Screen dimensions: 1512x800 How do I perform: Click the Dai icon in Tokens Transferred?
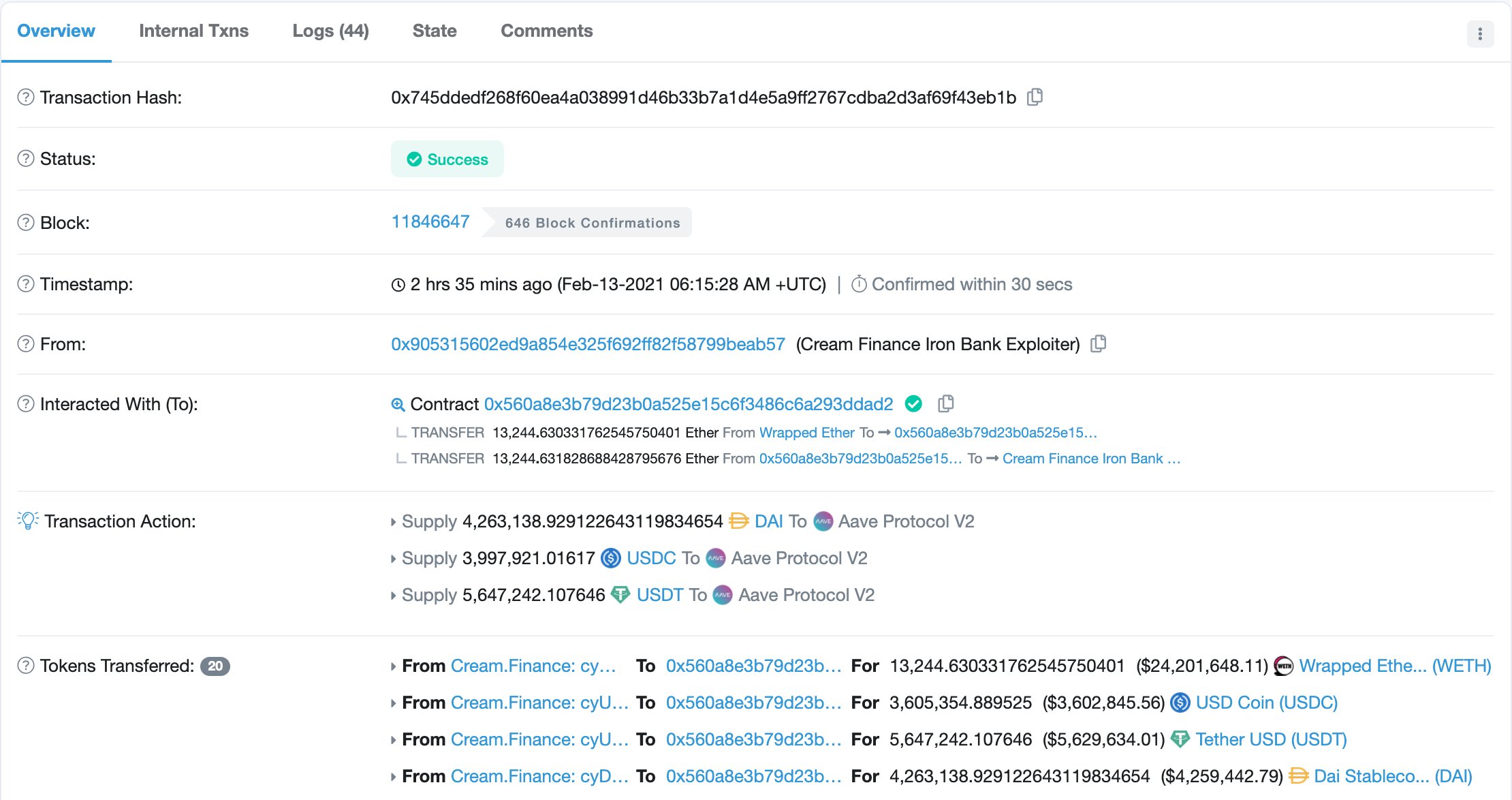click(x=1300, y=776)
